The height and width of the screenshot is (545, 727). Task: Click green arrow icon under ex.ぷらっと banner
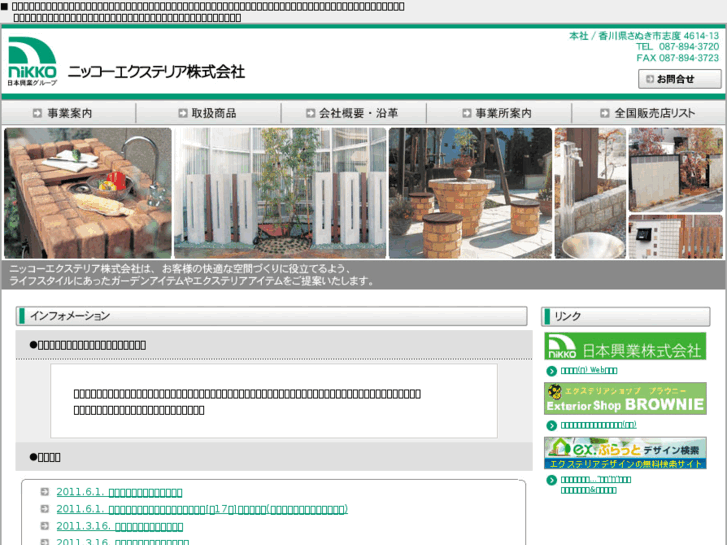coord(551,480)
